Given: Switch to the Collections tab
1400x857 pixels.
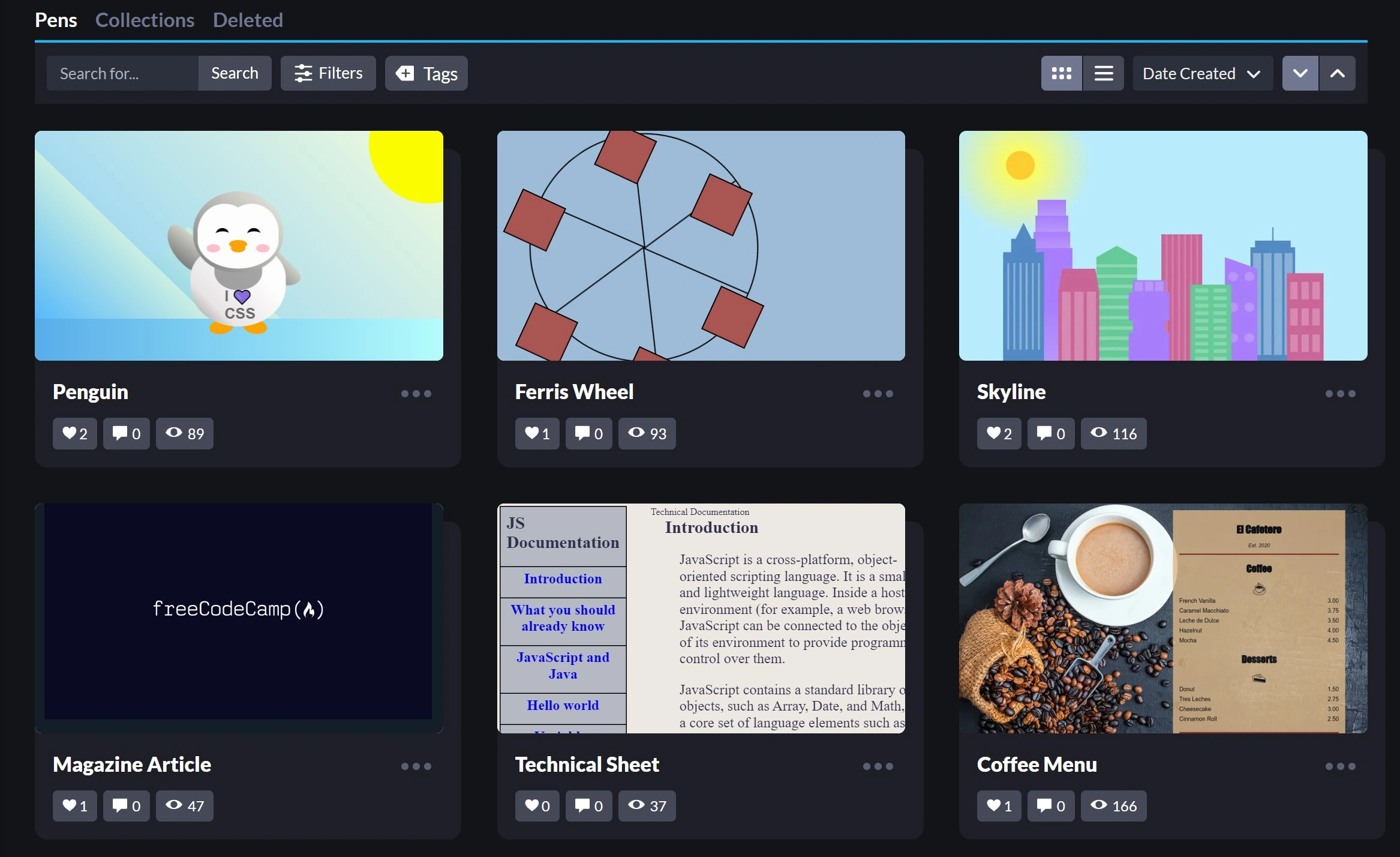Looking at the screenshot, I should pos(145,20).
